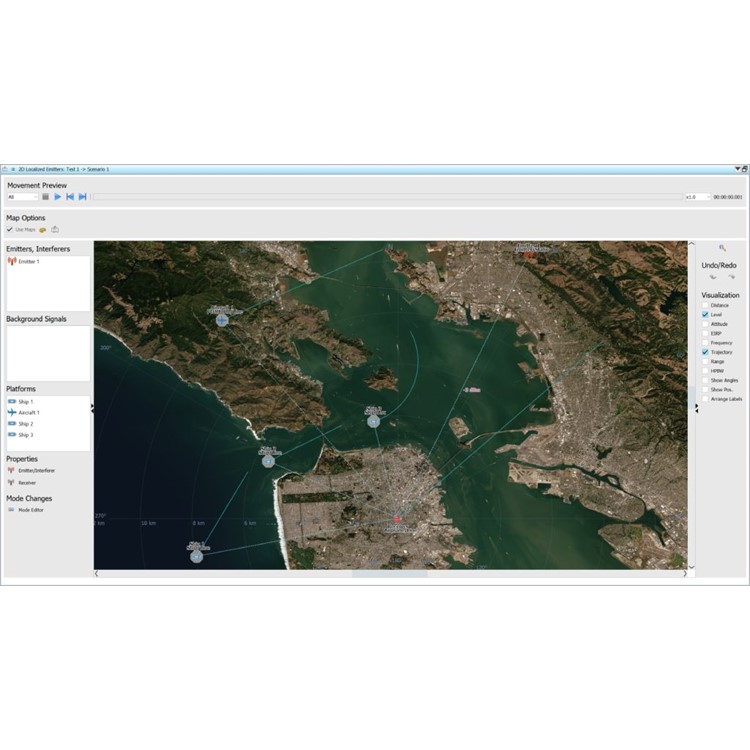The image size is (750, 750).
Task: Enable the Range visualization checkbox
Action: pyautogui.click(x=705, y=362)
